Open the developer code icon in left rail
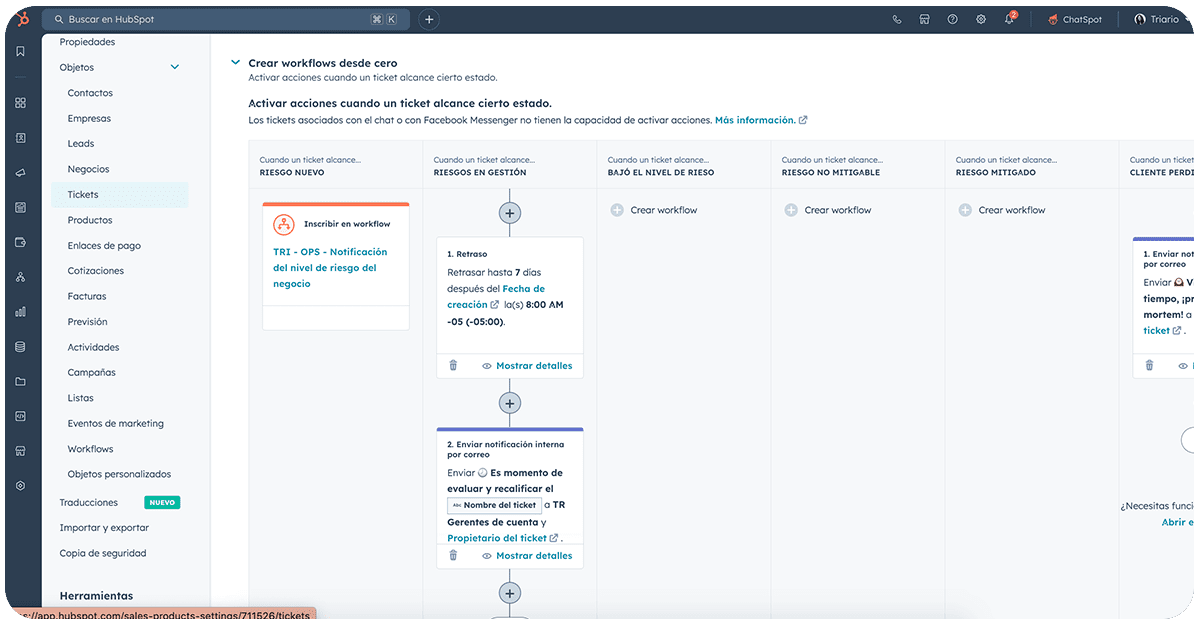Image resolution: width=1200 pixels, height=625 pixels. [21, 416]
